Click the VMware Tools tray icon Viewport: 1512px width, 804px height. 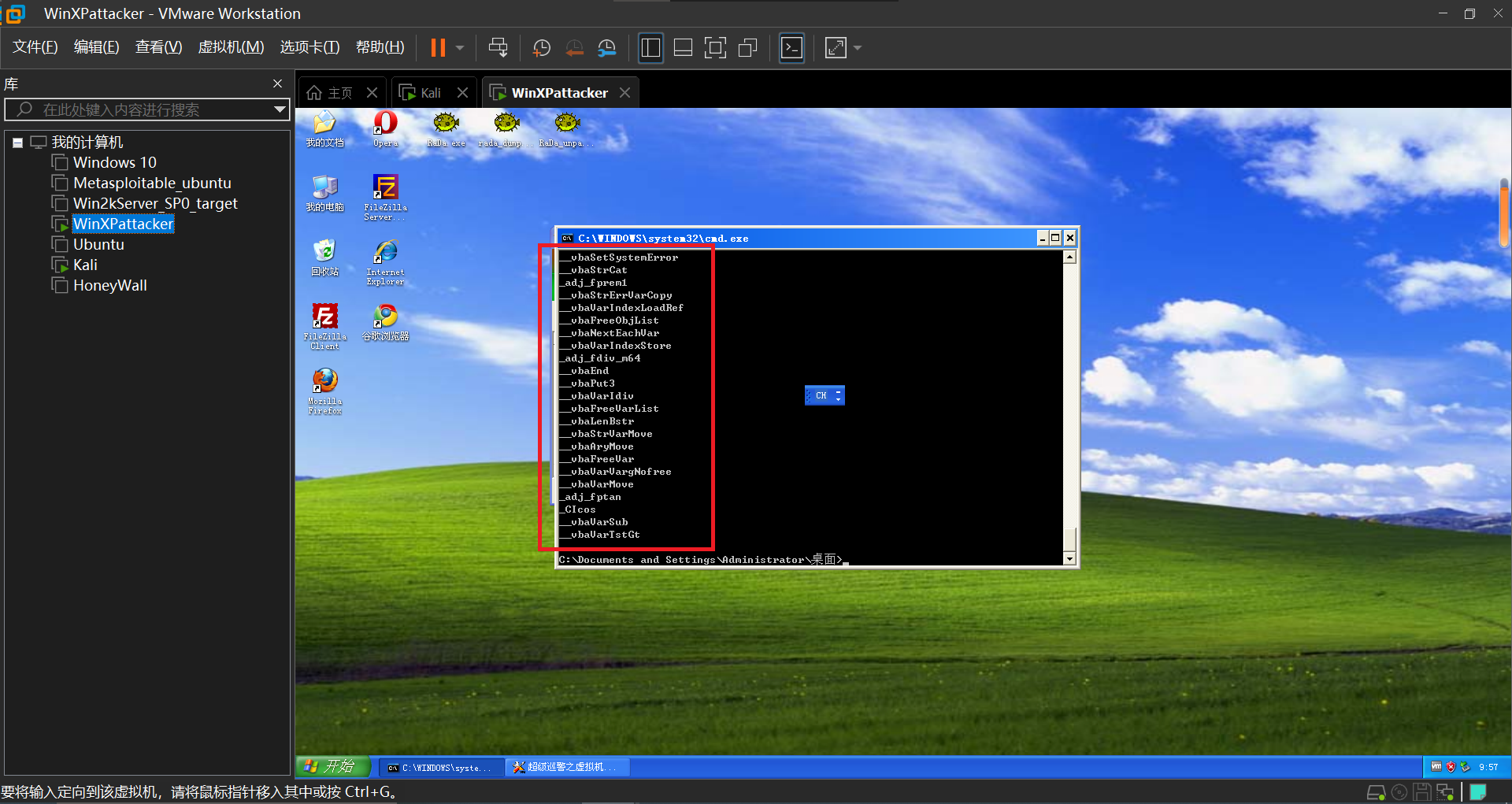click(x=1436, y=766)
